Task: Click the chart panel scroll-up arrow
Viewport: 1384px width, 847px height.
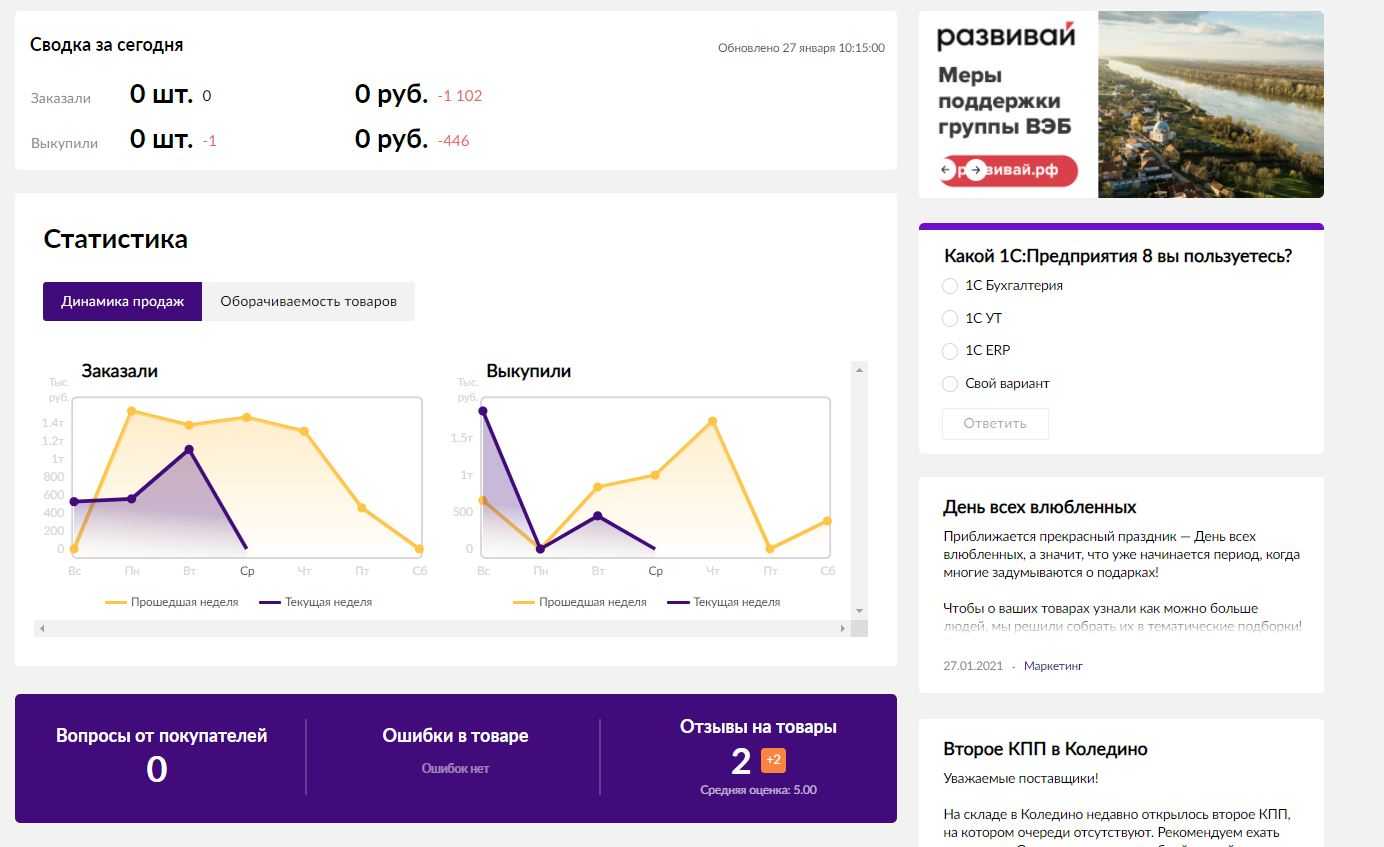Action: pos(858,370)
